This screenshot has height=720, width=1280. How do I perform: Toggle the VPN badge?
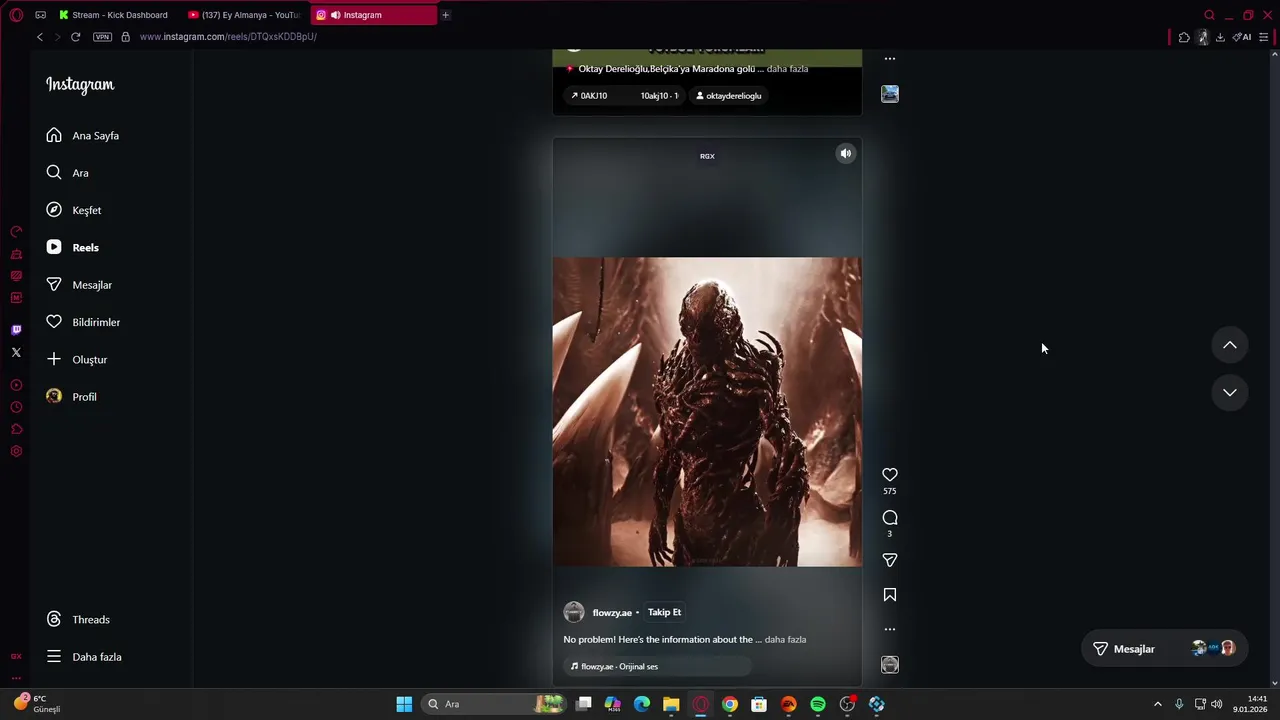pos(102,37)
